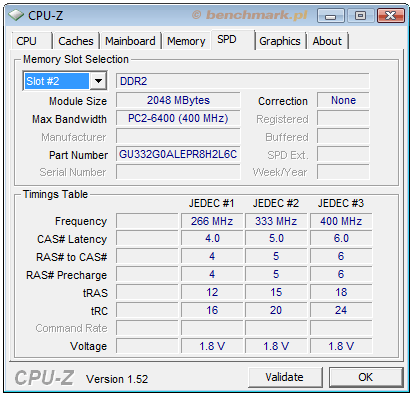Expand the Slot #2 dropdown arrow
The height and width of the screenshot is (397, 413).
[98, 81]
